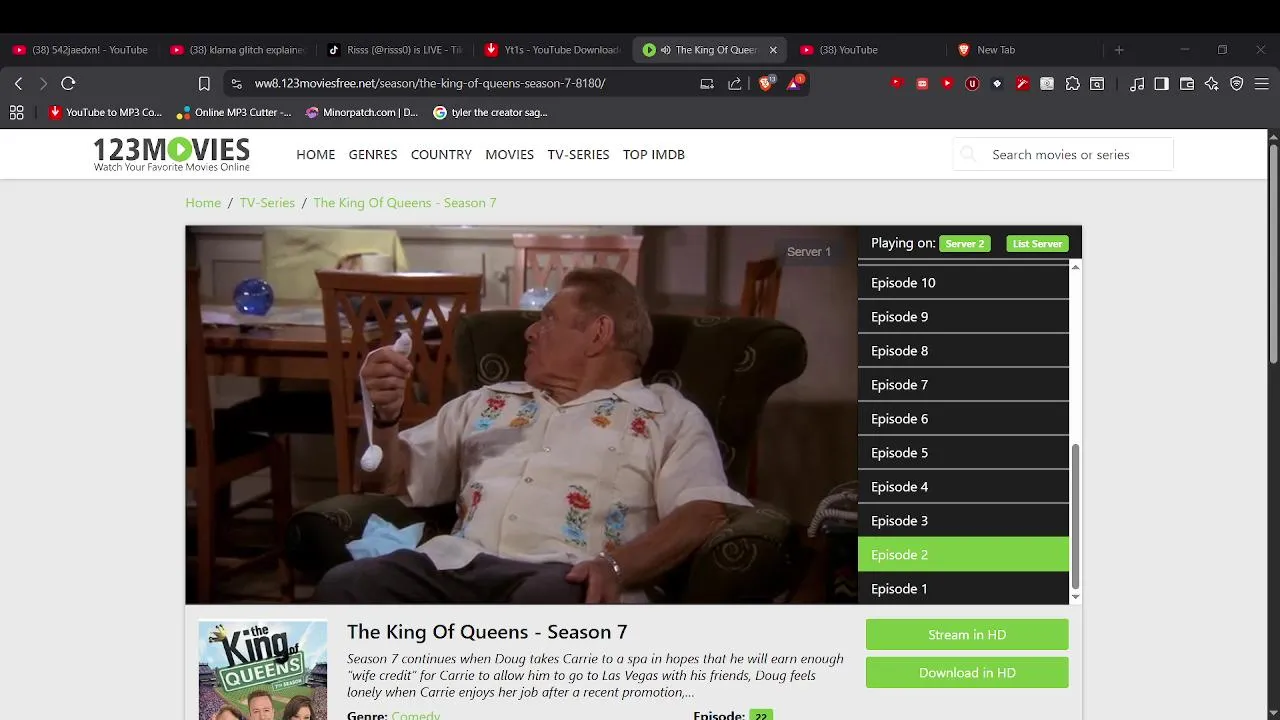Open the gray screenshot extension icon

(x=1047, y=84)
